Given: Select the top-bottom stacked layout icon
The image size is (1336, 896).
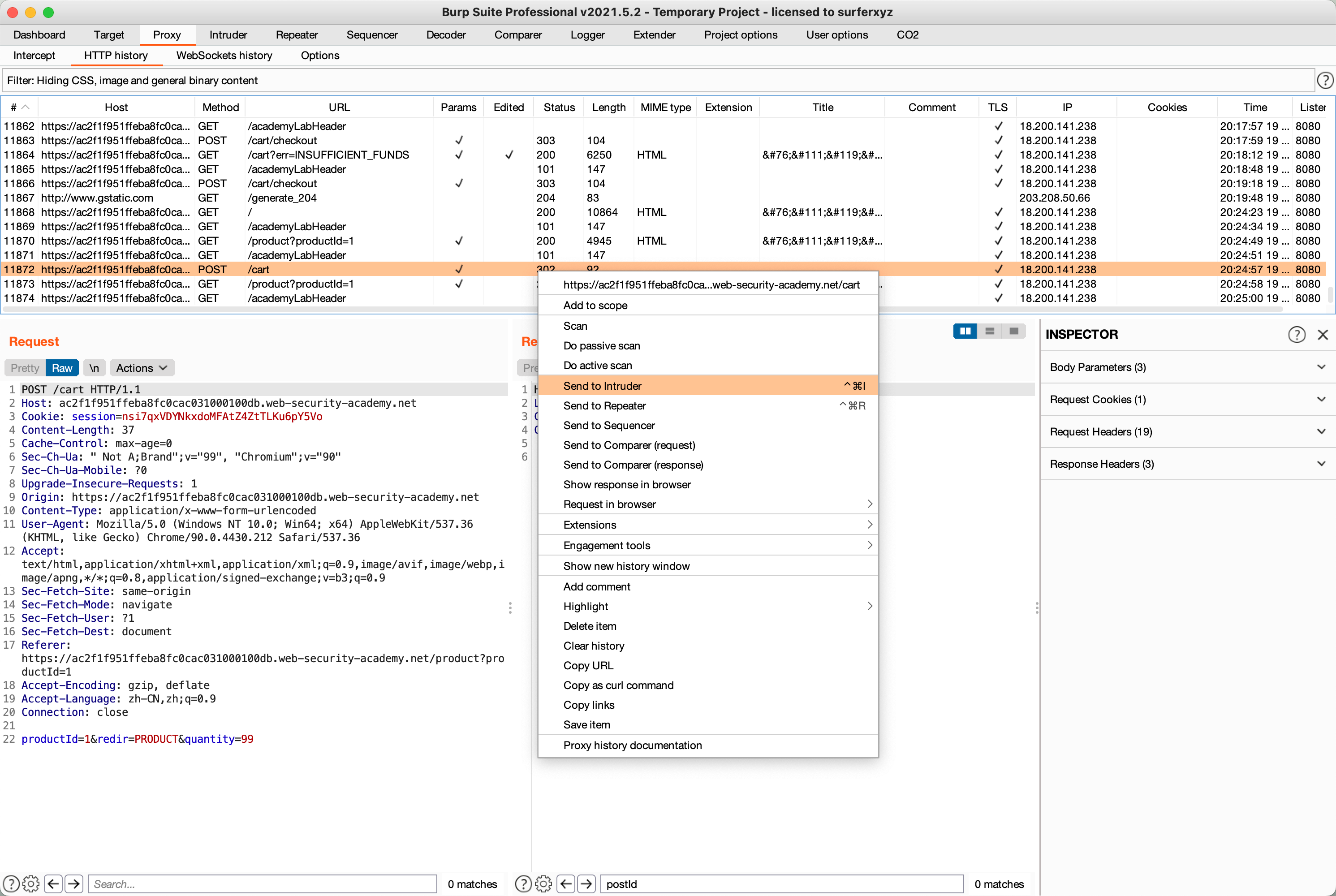Looking at the screenshot, I should (989, 331).
